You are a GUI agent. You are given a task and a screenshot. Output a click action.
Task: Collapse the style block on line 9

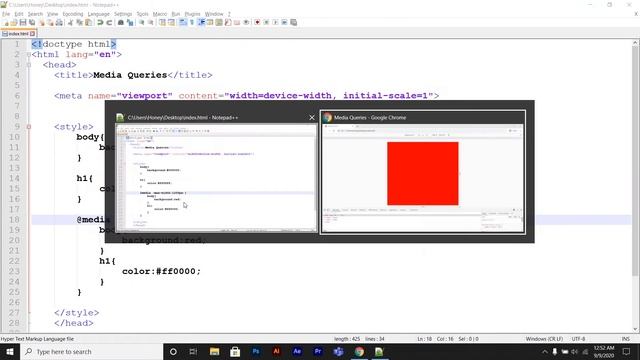29,127
